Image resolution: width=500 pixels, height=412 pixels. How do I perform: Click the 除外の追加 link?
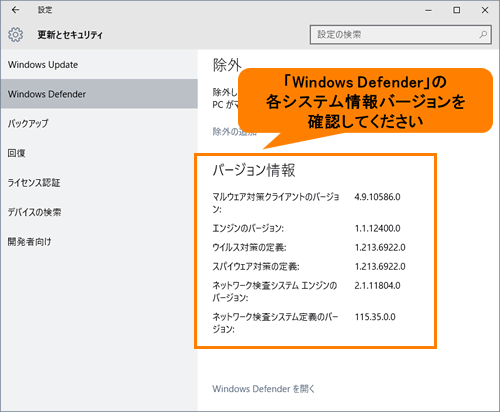click(x=235, y=132)
